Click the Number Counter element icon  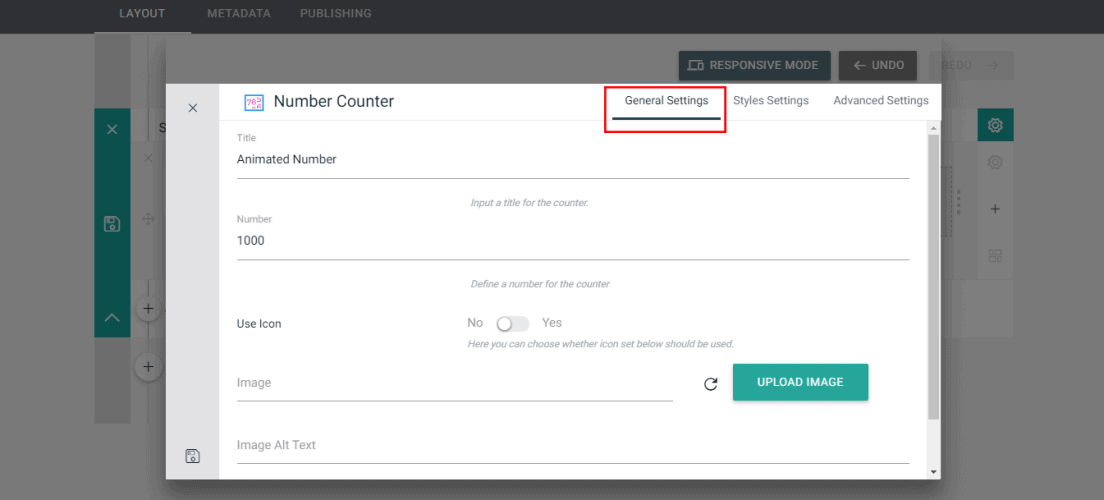253,102
